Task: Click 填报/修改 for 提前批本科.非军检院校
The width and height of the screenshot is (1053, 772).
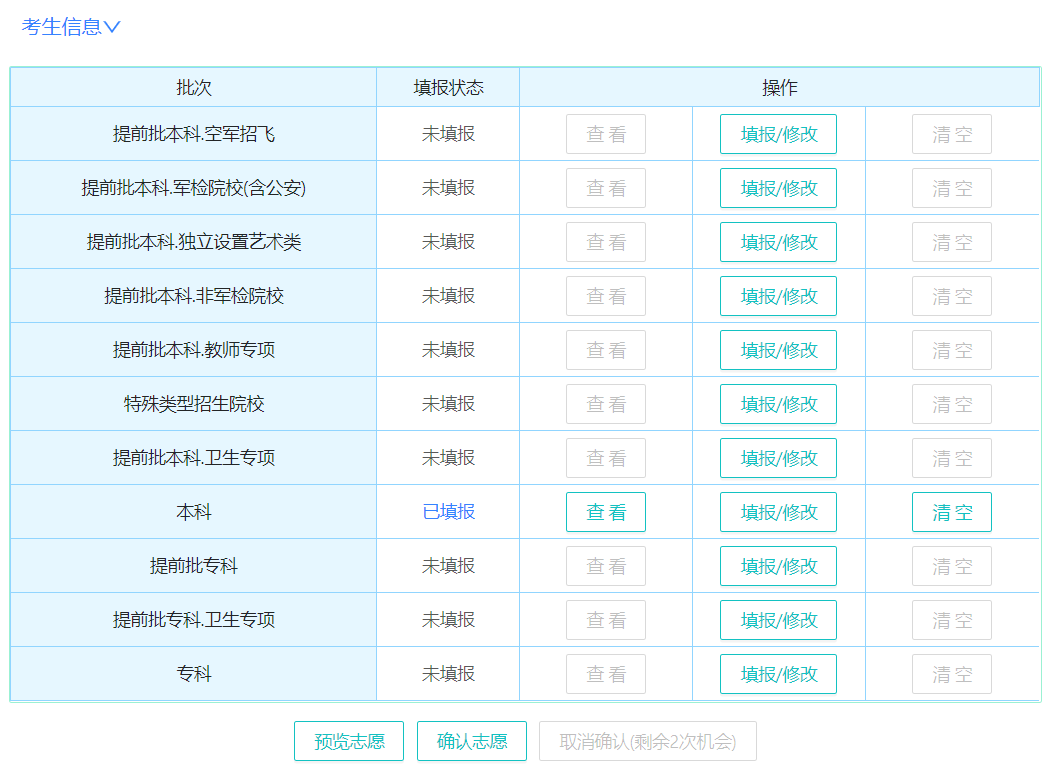Action: click(x=778, y=296)
